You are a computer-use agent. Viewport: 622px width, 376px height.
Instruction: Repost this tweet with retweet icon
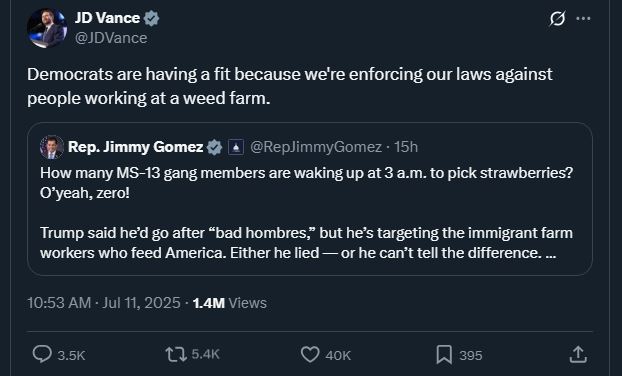(x=176, y=354)
